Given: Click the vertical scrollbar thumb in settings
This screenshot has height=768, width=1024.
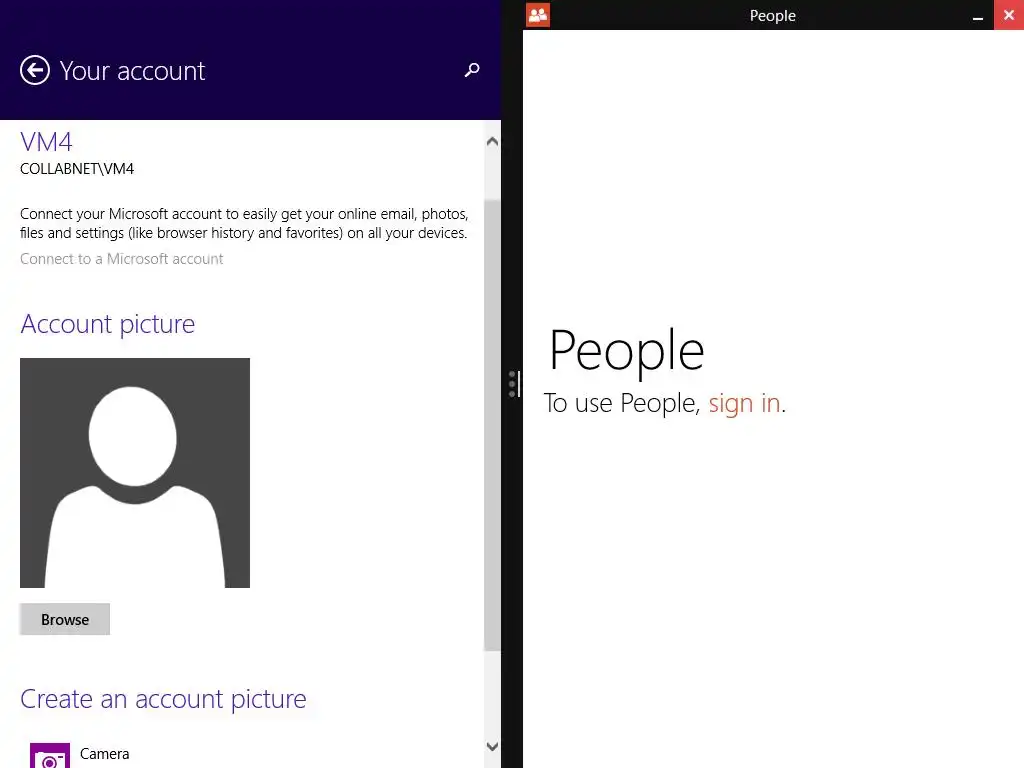Looking at the screenshot, I should point(492,425).
